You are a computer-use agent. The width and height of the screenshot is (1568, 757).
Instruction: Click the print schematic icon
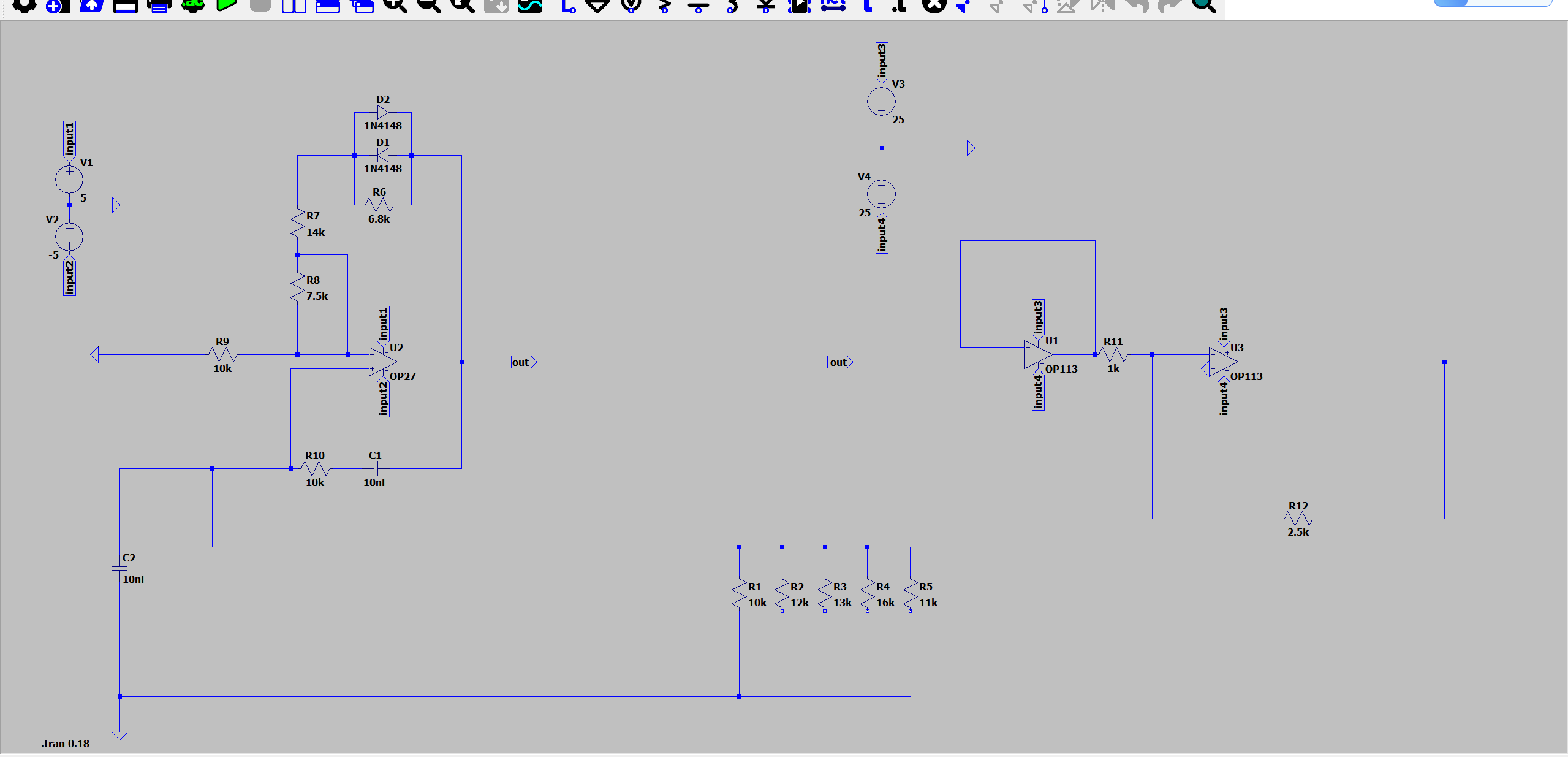[159, 6]
